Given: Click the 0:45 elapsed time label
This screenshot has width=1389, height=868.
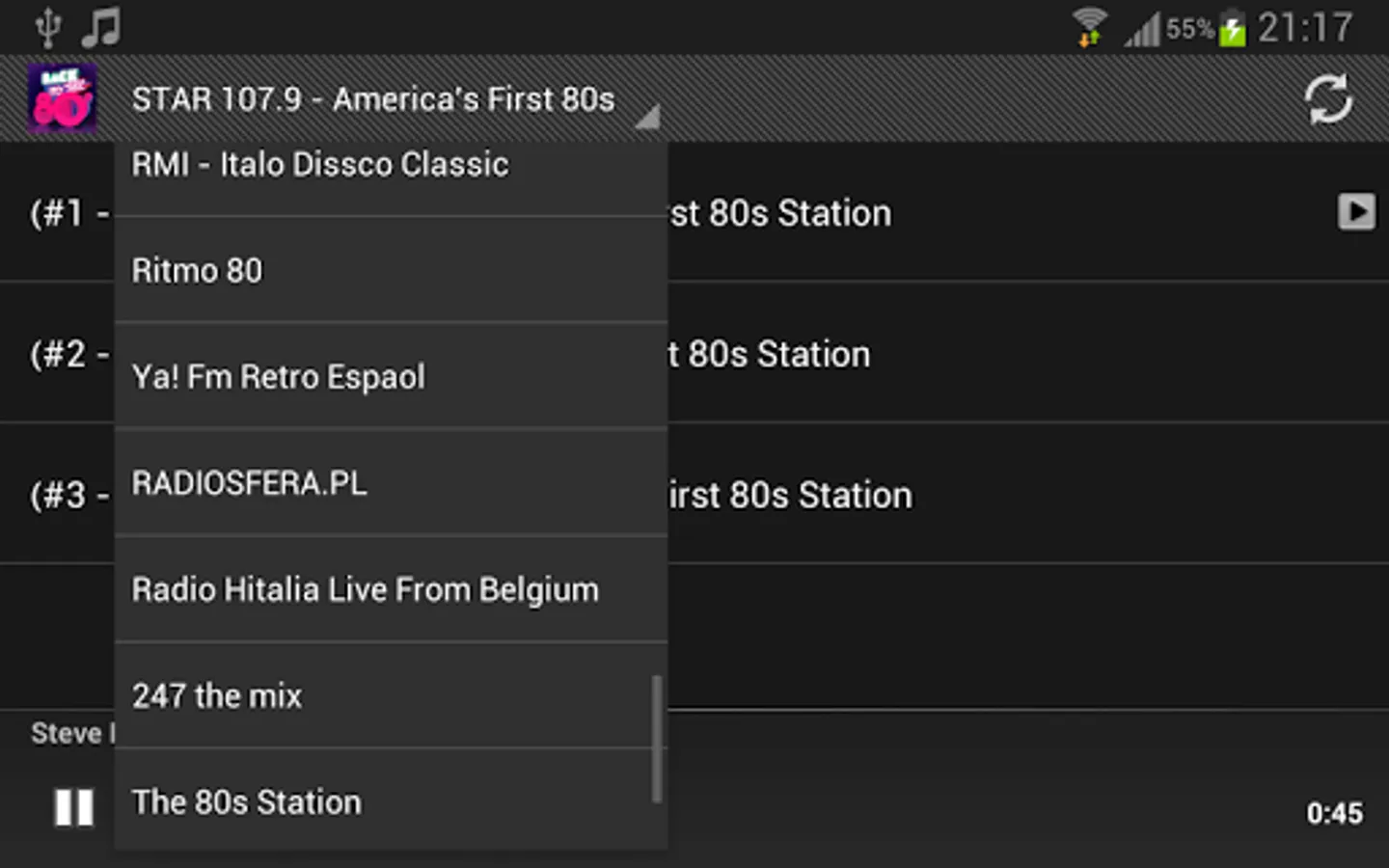Looking at the screenshot, I should tap(1335, 813).
